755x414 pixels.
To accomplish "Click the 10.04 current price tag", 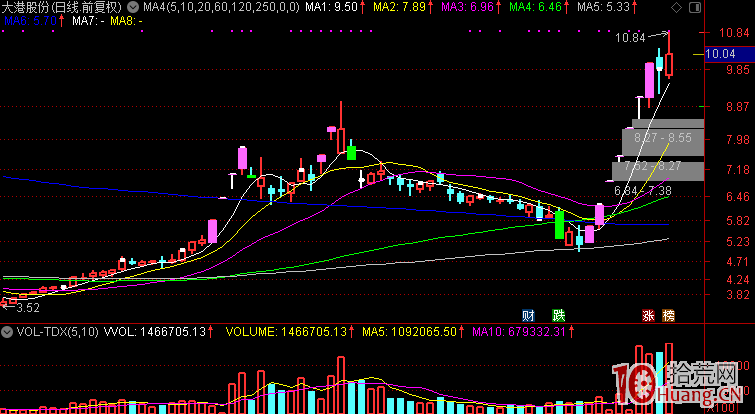I will tap(720, 54).
